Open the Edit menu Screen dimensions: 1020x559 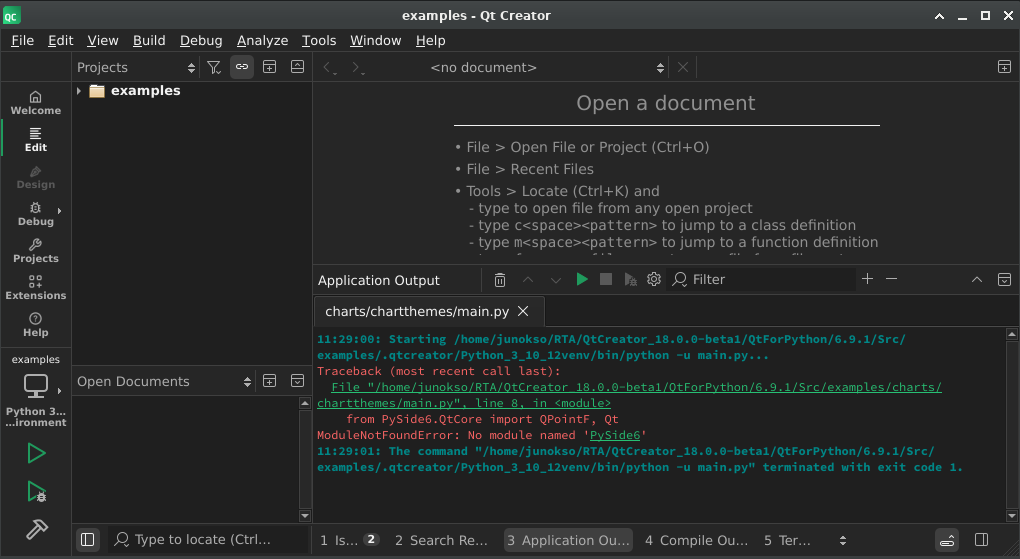[60, 40]
